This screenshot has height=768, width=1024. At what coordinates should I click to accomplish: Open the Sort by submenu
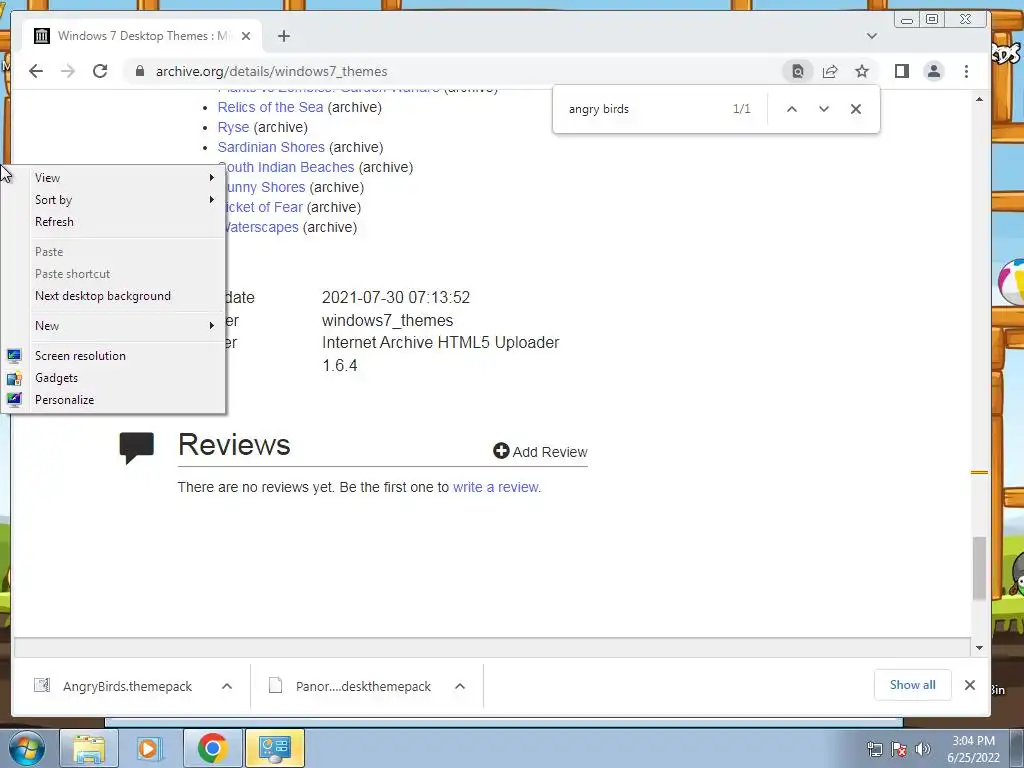coord(124,200)
